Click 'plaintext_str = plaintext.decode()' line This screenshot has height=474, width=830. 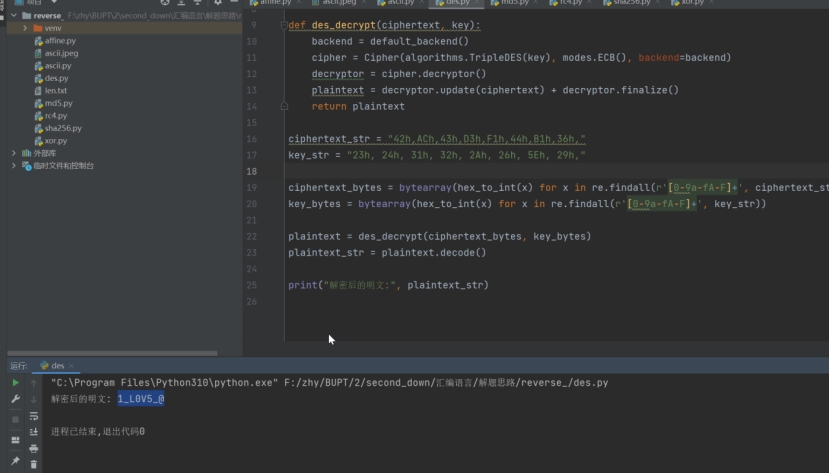(x=387, y=253)
